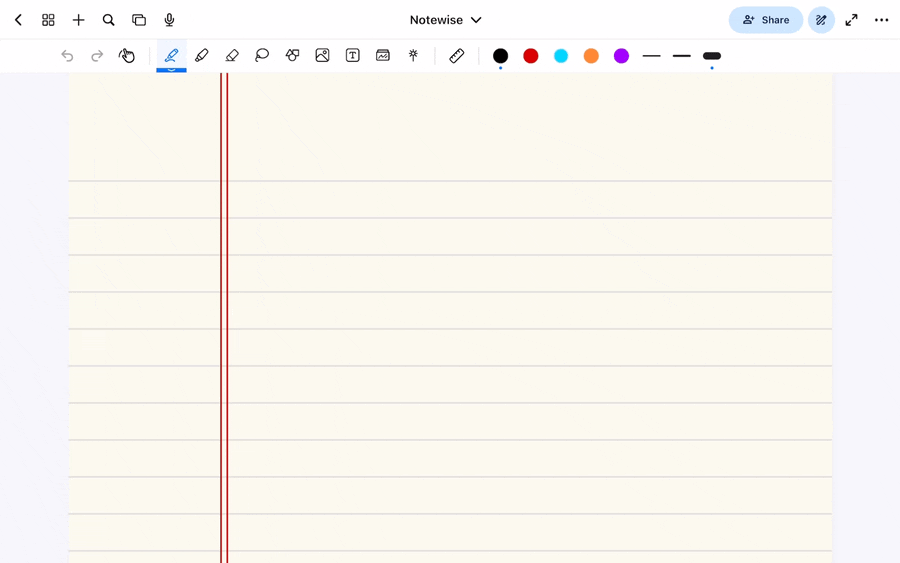This screenshot has width=900, height=563.
Task: Start audio recording with microphone icon
Action: pos(169,20)
